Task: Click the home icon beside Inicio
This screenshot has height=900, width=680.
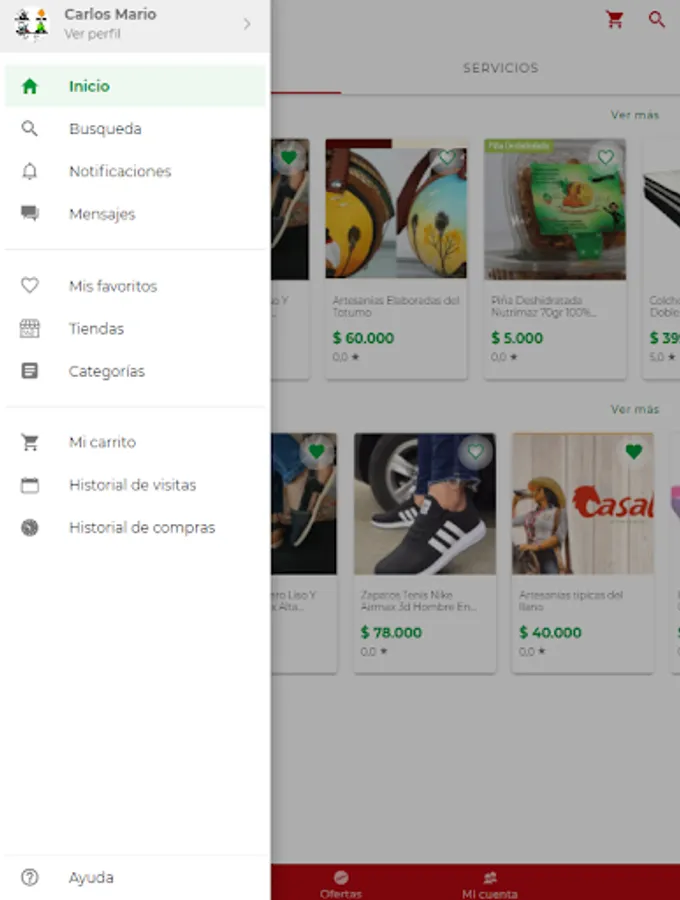Action: [x=30, y=86]
